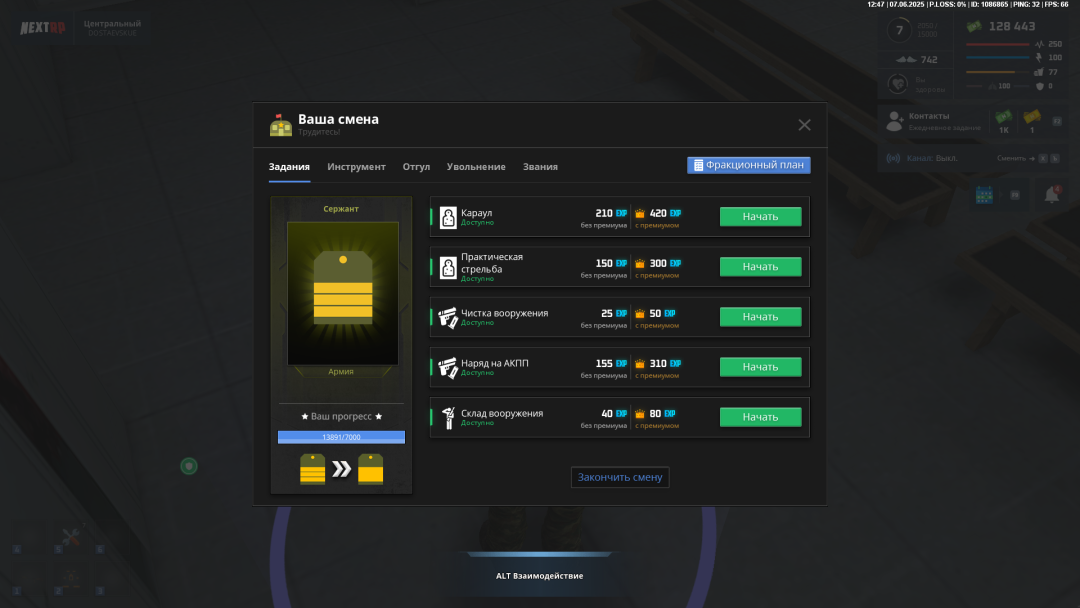Viewport: 1080px width, 608px height.
Task: Open the Фракционный план
Action: pos(748,165)
